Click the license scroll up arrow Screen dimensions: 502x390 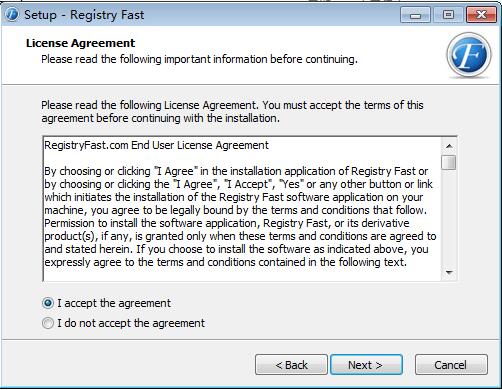coord(449,146)
